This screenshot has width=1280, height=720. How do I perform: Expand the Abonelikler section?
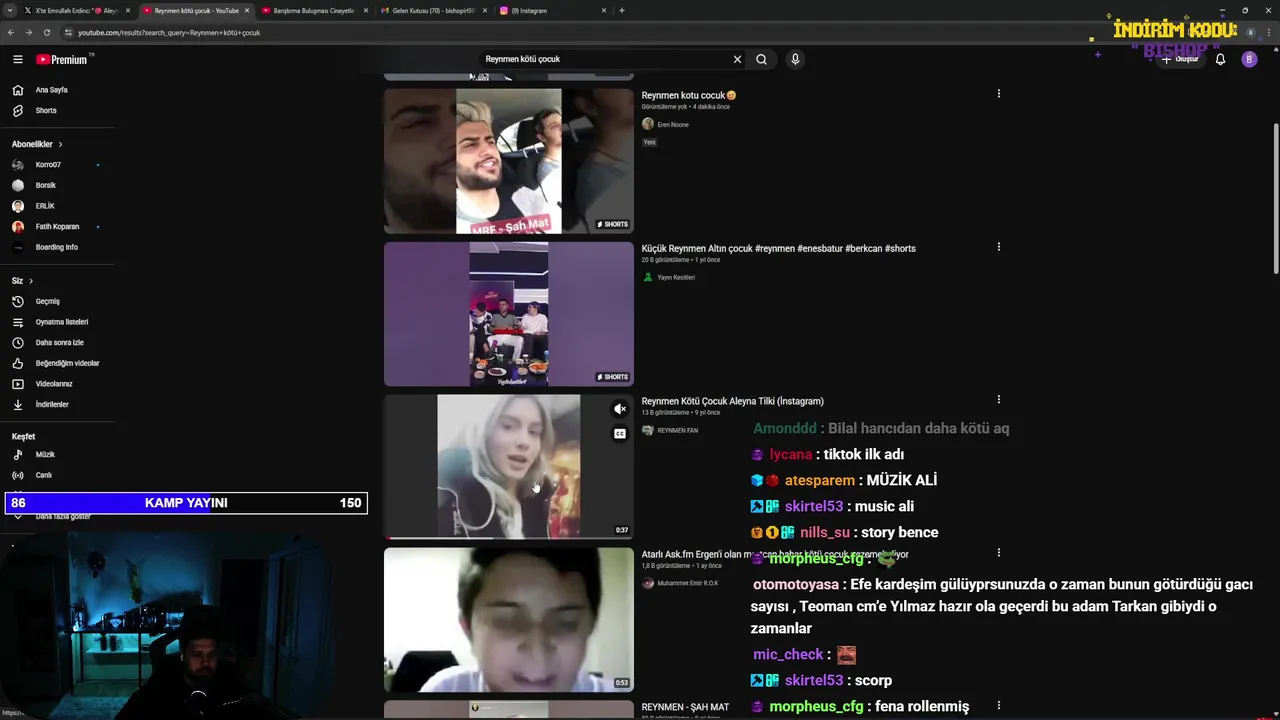click(37, 144)
